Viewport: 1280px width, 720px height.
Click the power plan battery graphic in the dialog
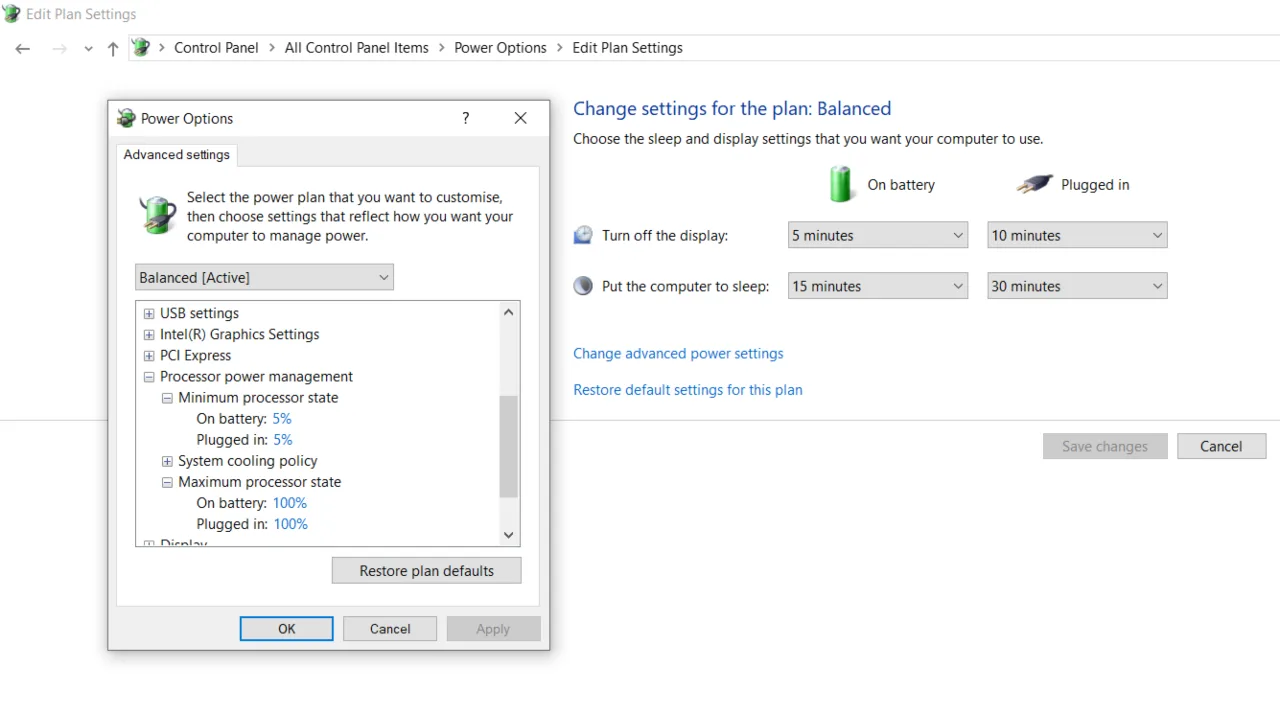click(x=157, y=215)
